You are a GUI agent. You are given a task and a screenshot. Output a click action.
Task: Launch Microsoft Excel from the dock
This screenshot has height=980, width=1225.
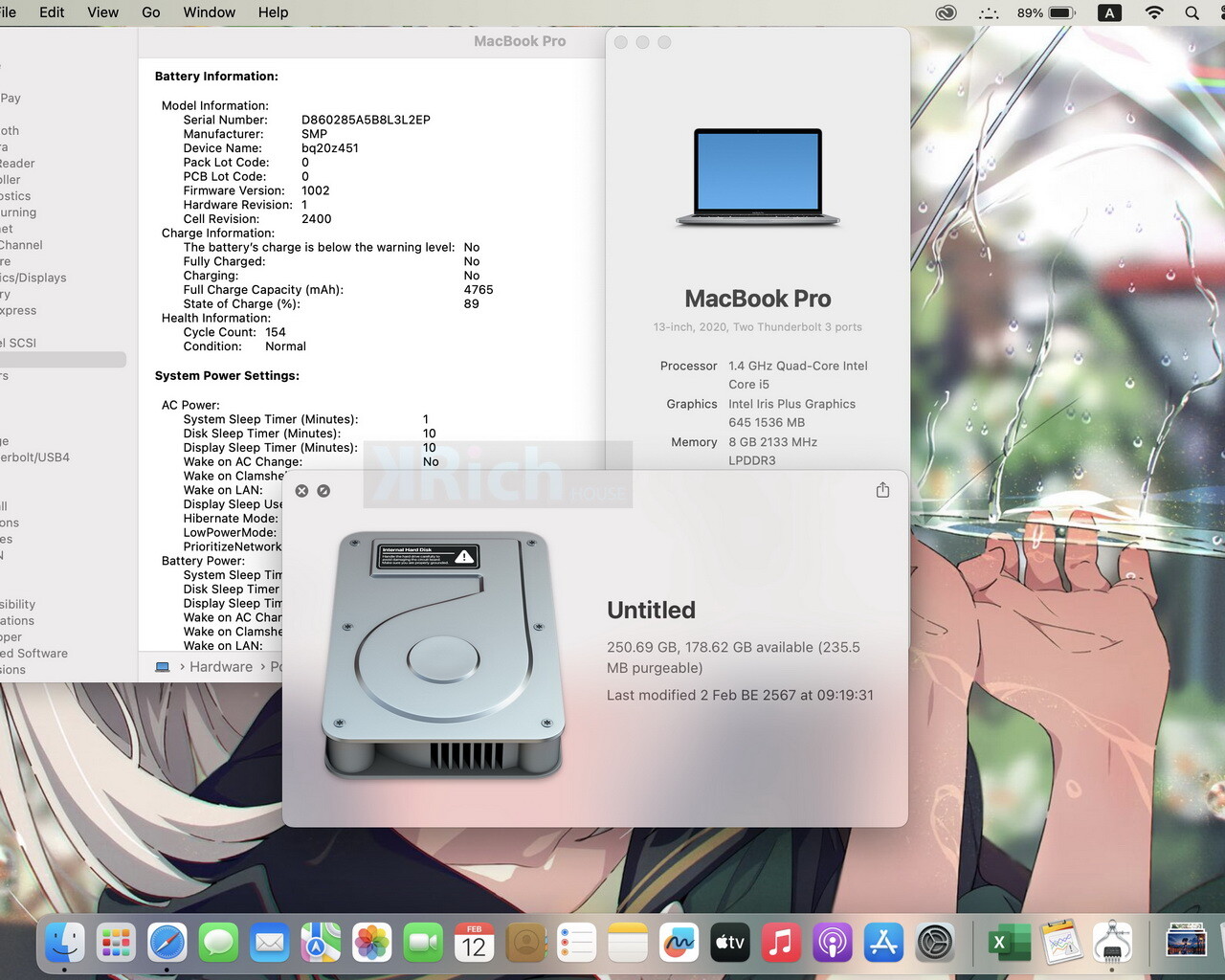click(x=1008, y=943)
